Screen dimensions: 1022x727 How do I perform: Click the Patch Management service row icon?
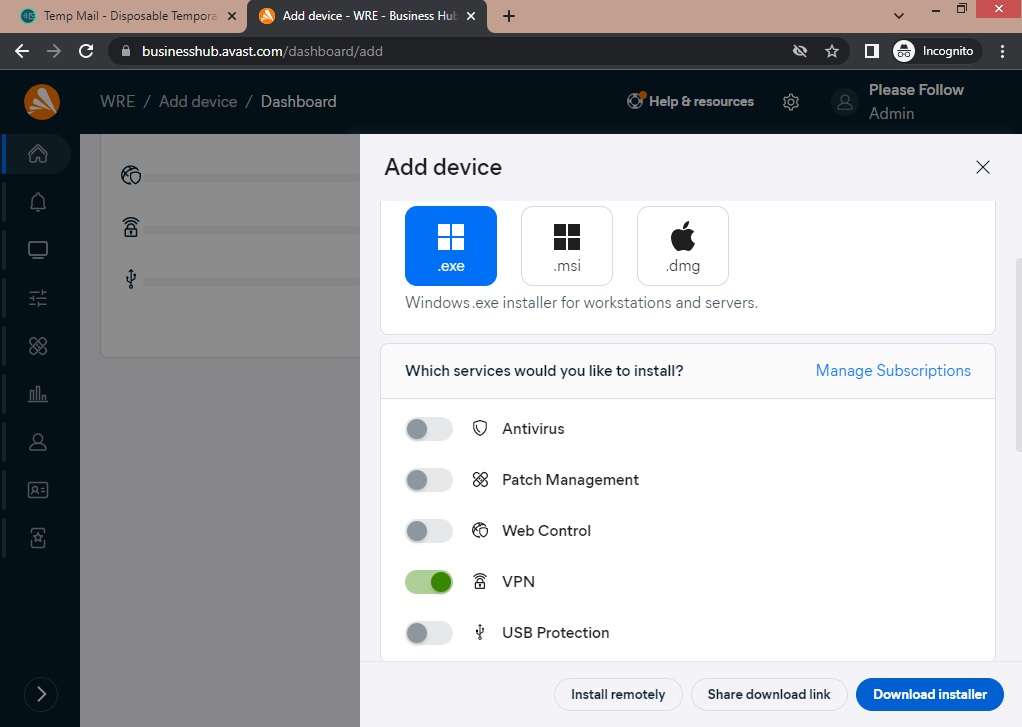pos(480,480)
